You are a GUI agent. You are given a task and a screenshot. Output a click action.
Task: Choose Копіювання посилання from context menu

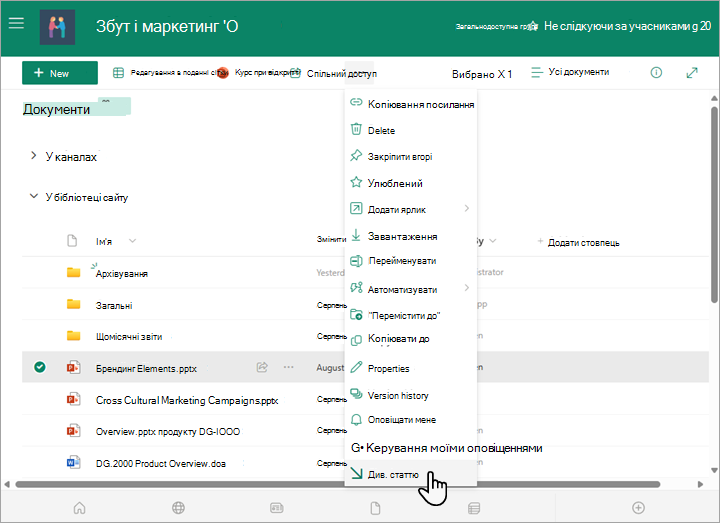click(x=411, y=104)
